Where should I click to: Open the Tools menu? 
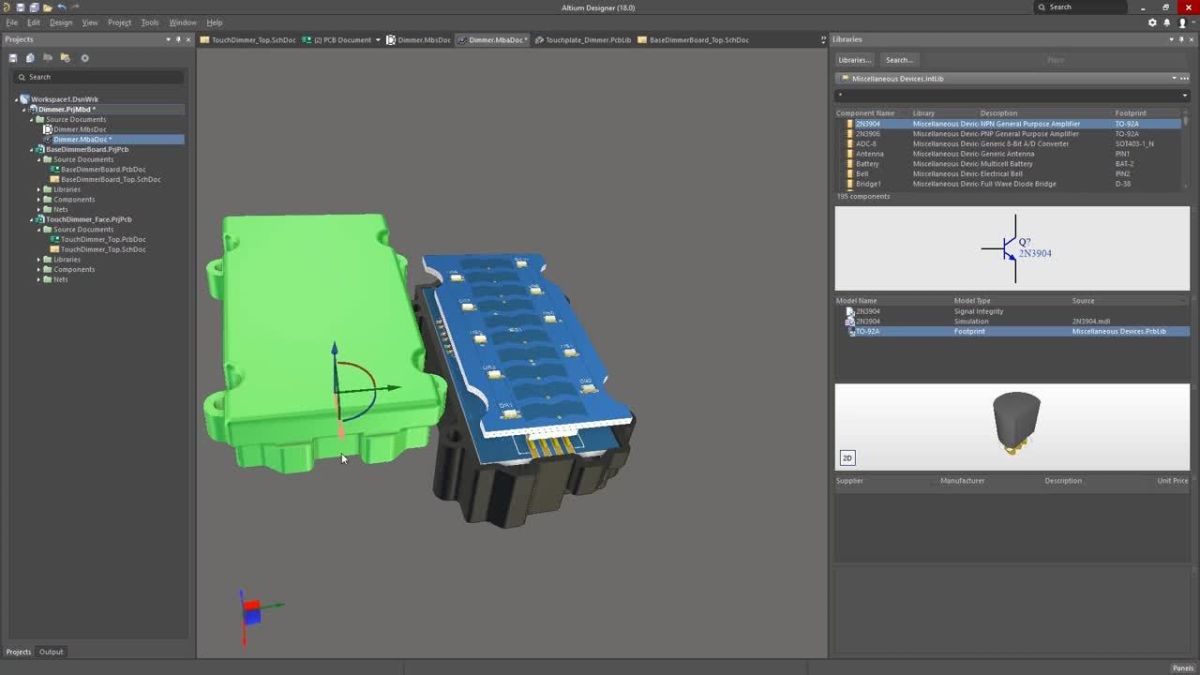click(150, 22)
